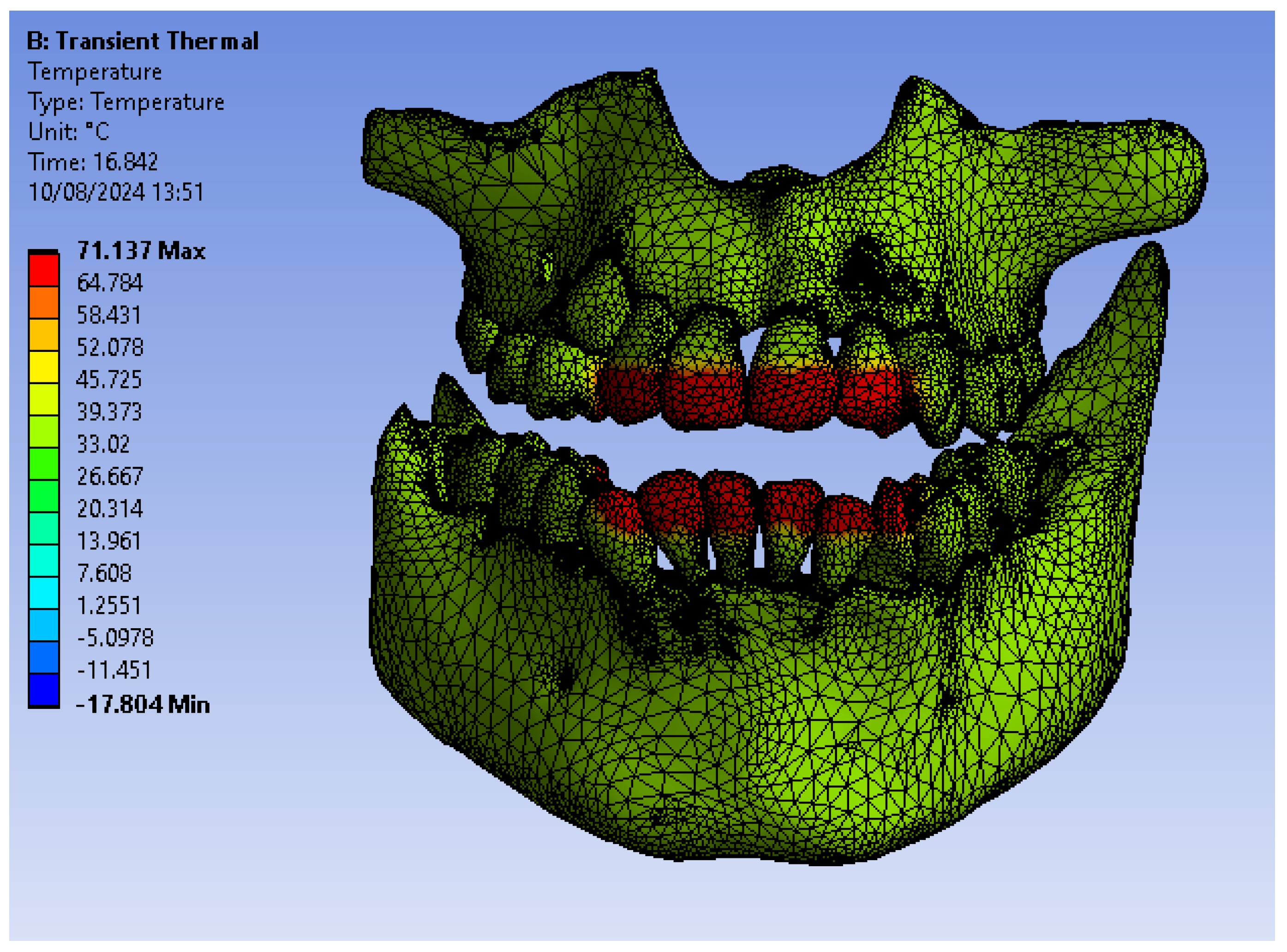The height and width of the screenshot is (952, 1287).
Task: Click the Type: Temperature label
Action: pyautogui.click(x=126, y=102)
